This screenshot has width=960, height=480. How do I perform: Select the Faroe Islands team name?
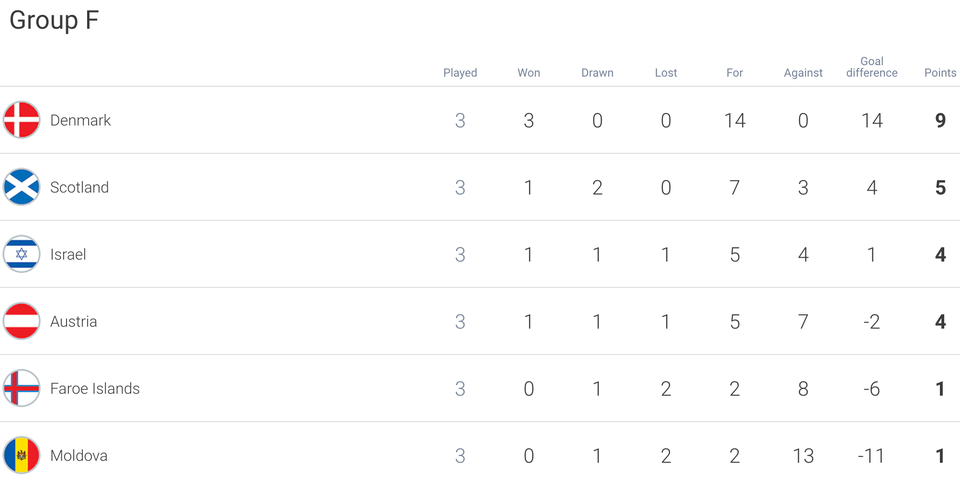click(95, 389)
